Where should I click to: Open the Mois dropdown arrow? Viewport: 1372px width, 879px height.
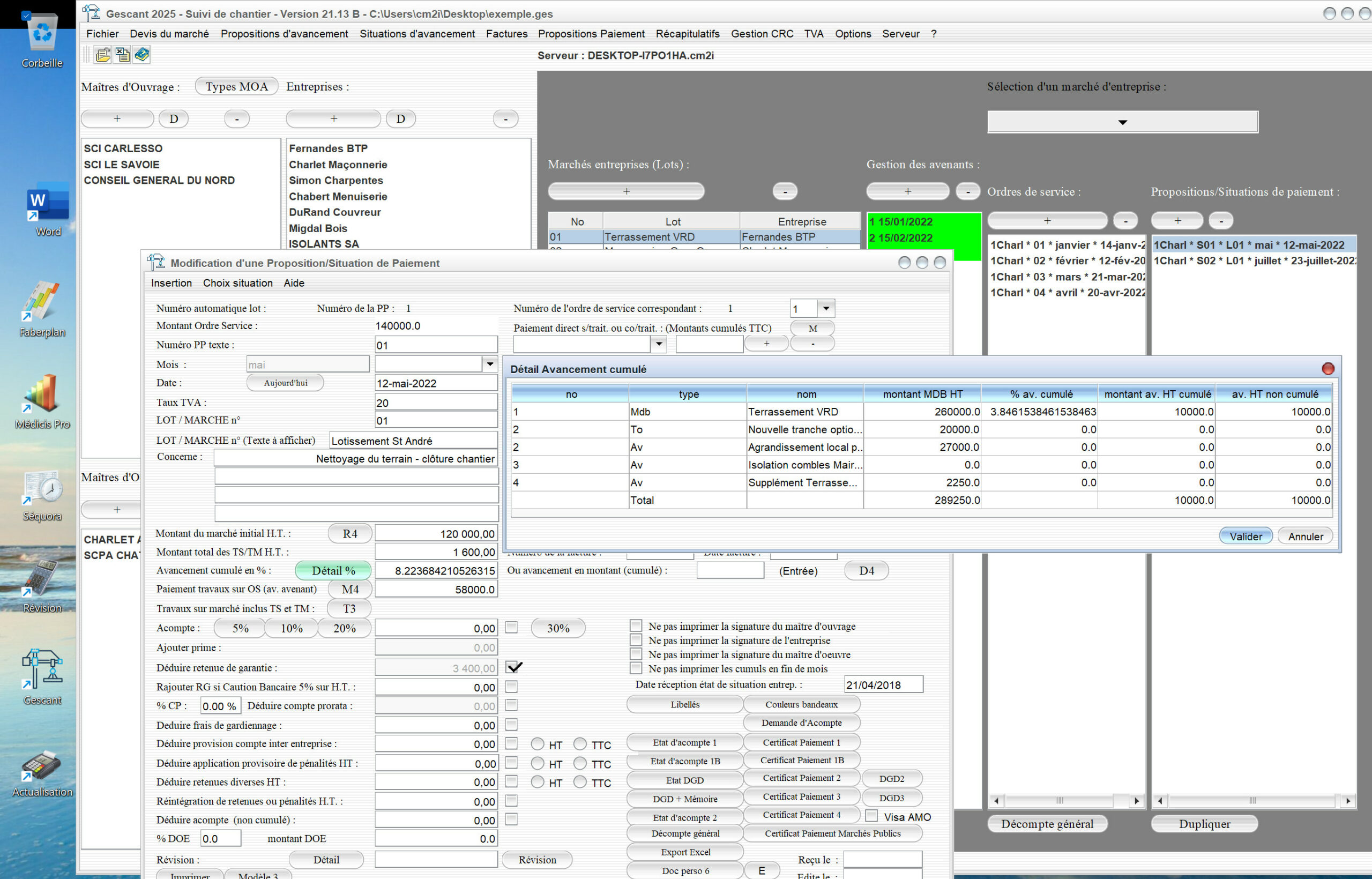(x=489, y=364)
